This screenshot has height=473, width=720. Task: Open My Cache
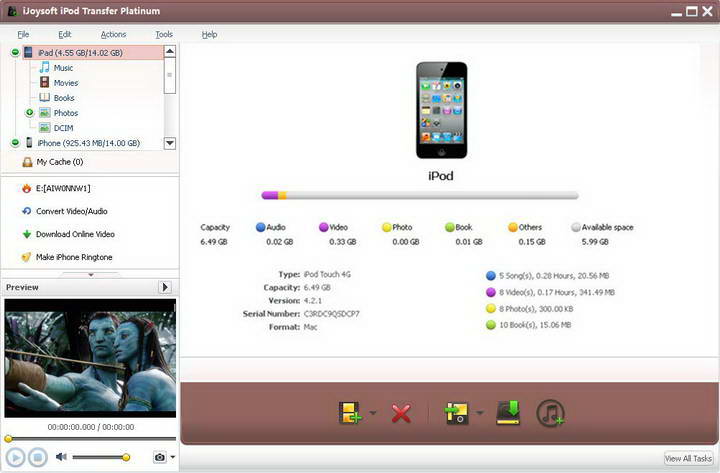pos(60,162)
